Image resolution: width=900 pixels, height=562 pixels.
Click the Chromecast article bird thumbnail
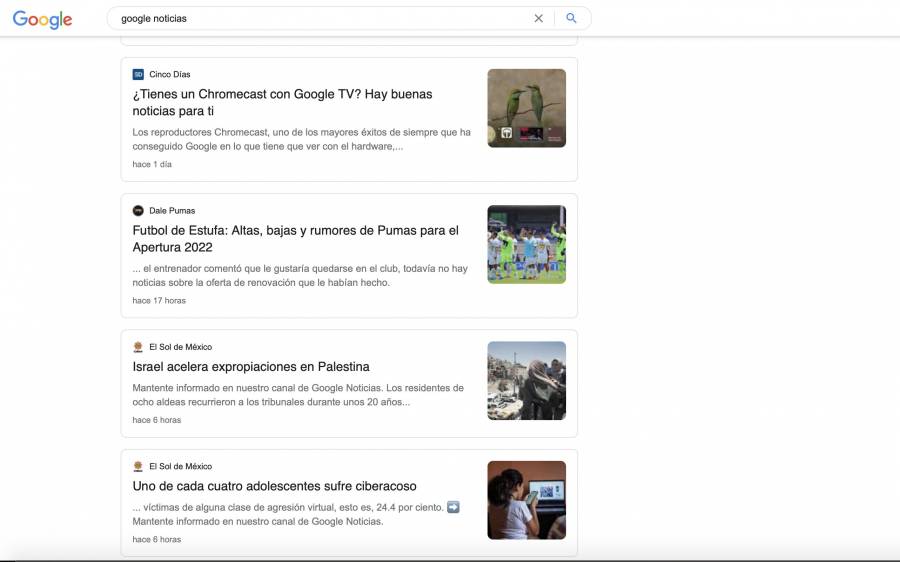click(526, 108)
